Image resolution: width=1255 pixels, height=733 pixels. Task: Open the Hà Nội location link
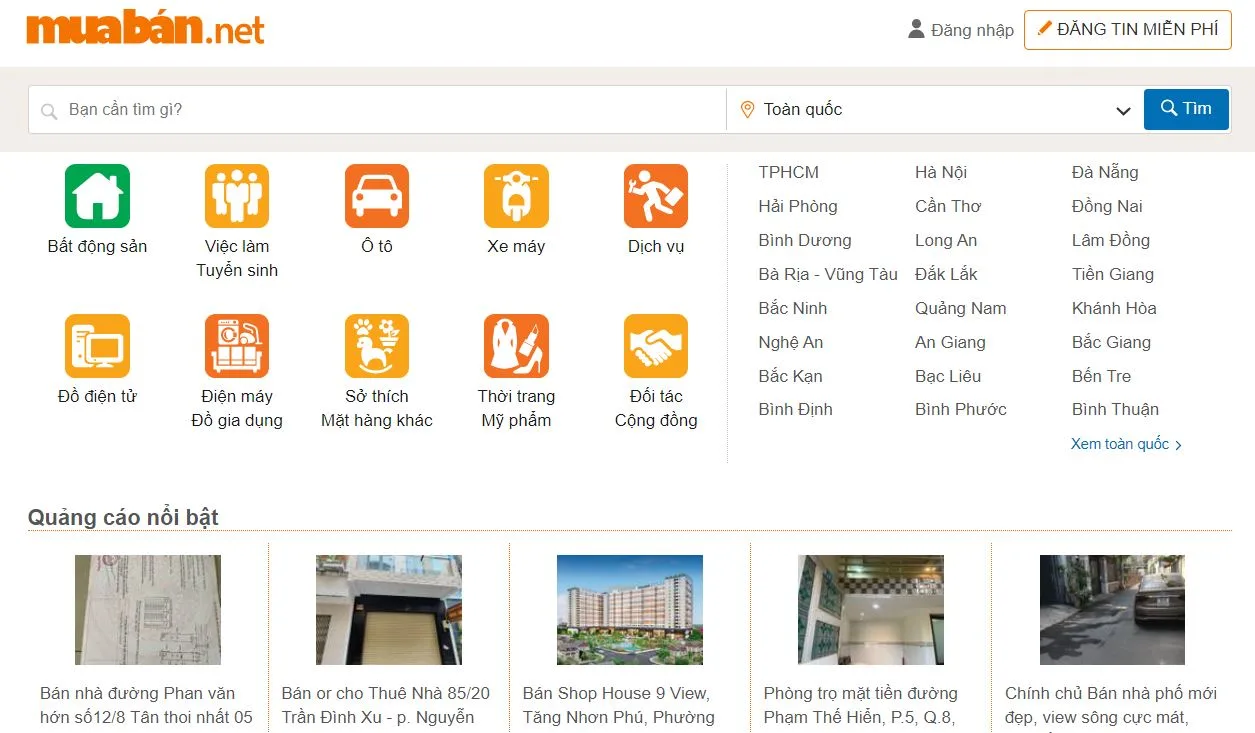(x=939, y=172)
